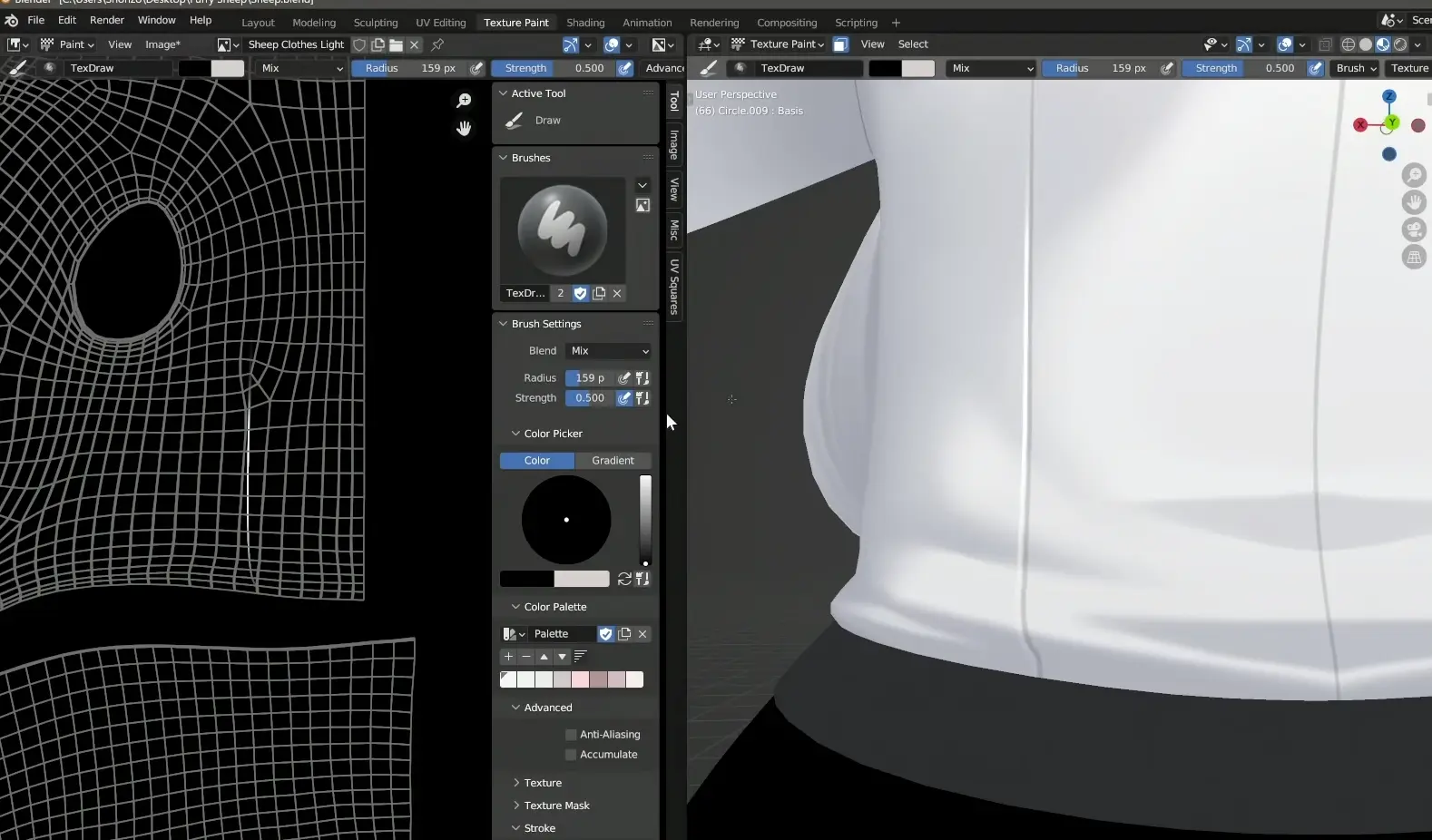Image resolution: width=1432 pixels, height=840 pixels.
Task: Click the color wheel picker circle
Action: pyautogui.click(x=566, y=520)
